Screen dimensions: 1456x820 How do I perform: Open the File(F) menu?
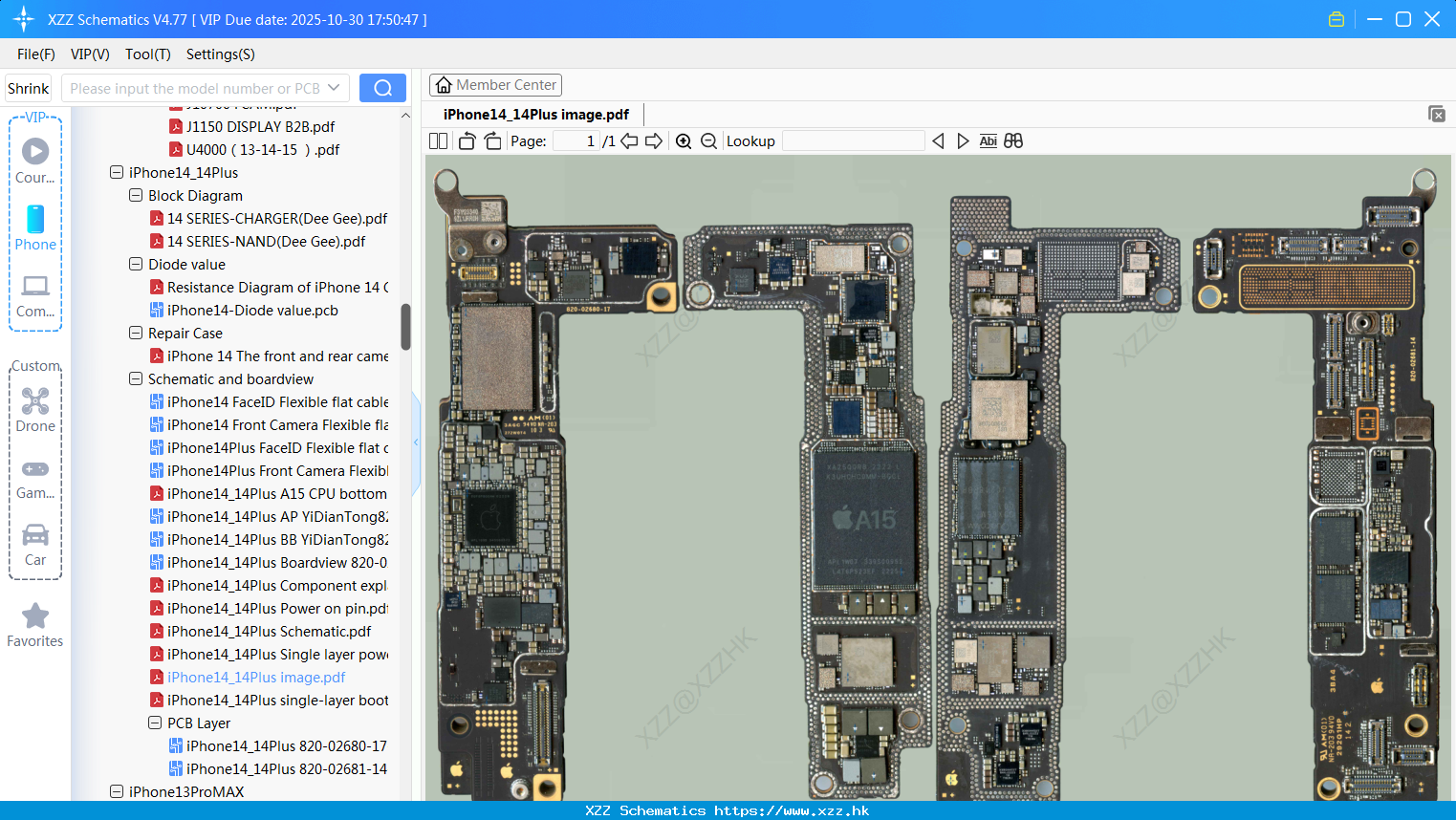tap(36, 54)
